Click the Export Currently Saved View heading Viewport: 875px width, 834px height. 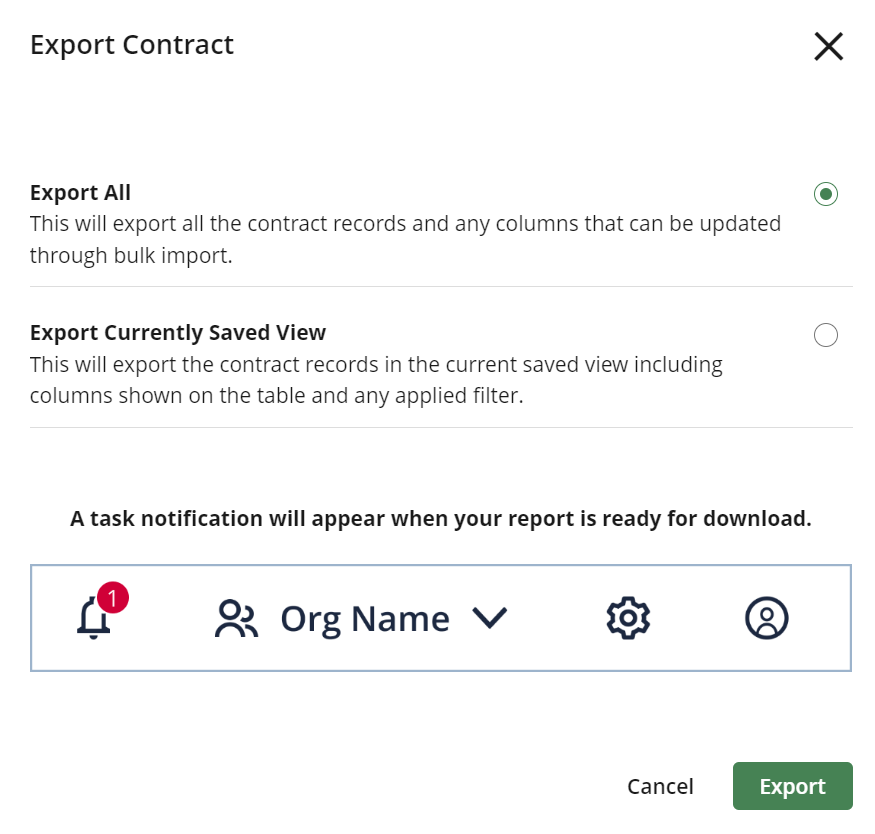coord(177,332)
